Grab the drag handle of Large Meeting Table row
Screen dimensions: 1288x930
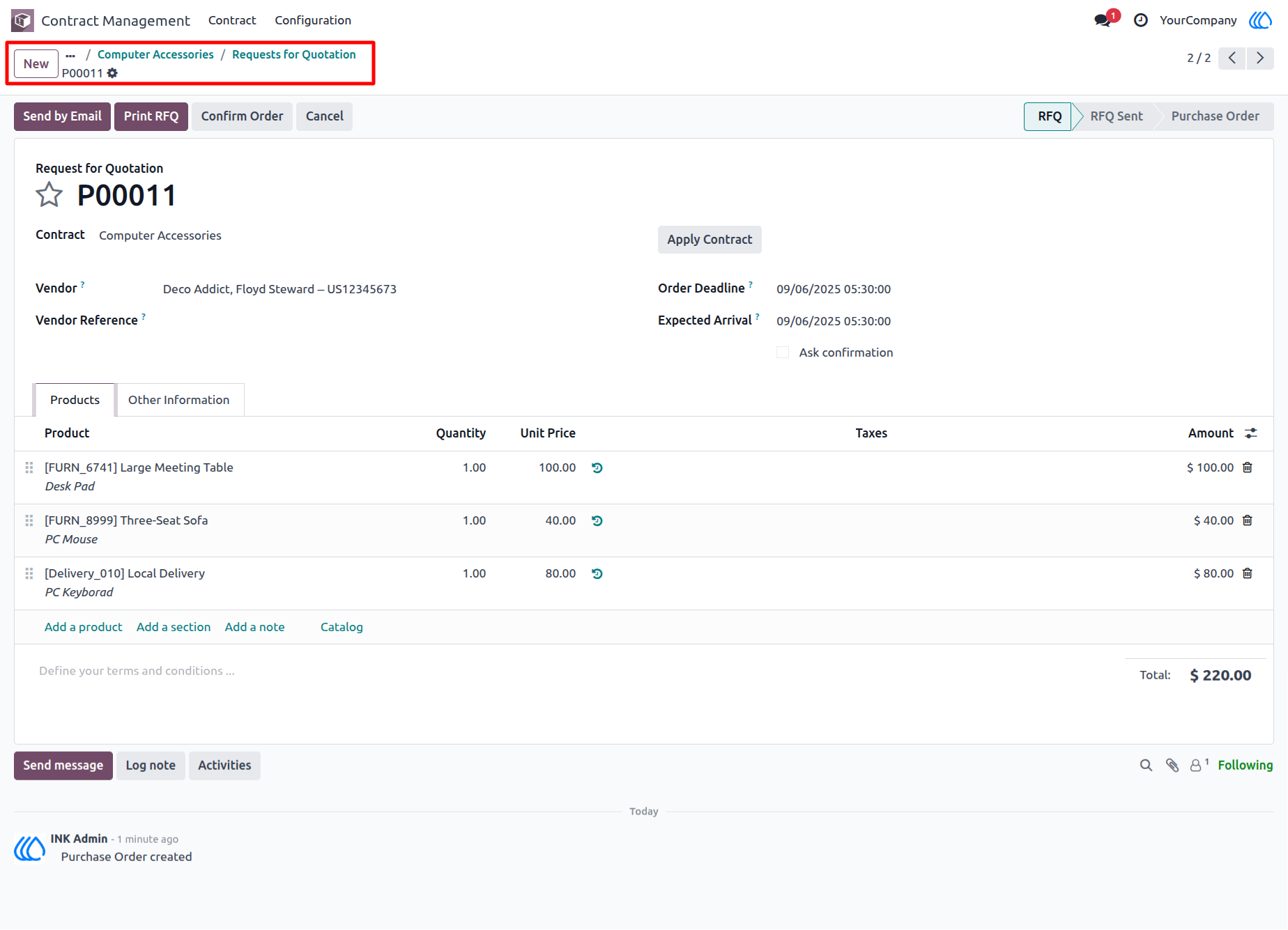tap(29, 467)
